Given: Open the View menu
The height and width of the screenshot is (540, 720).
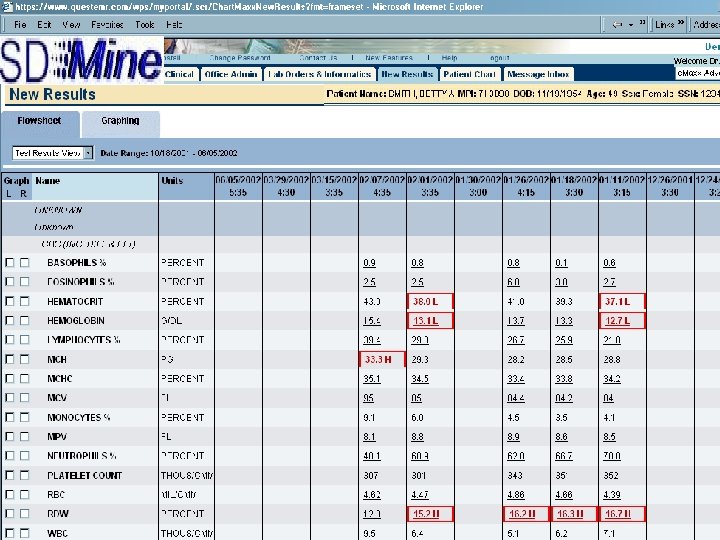Looking at the screenshot, I should (71, 24).
